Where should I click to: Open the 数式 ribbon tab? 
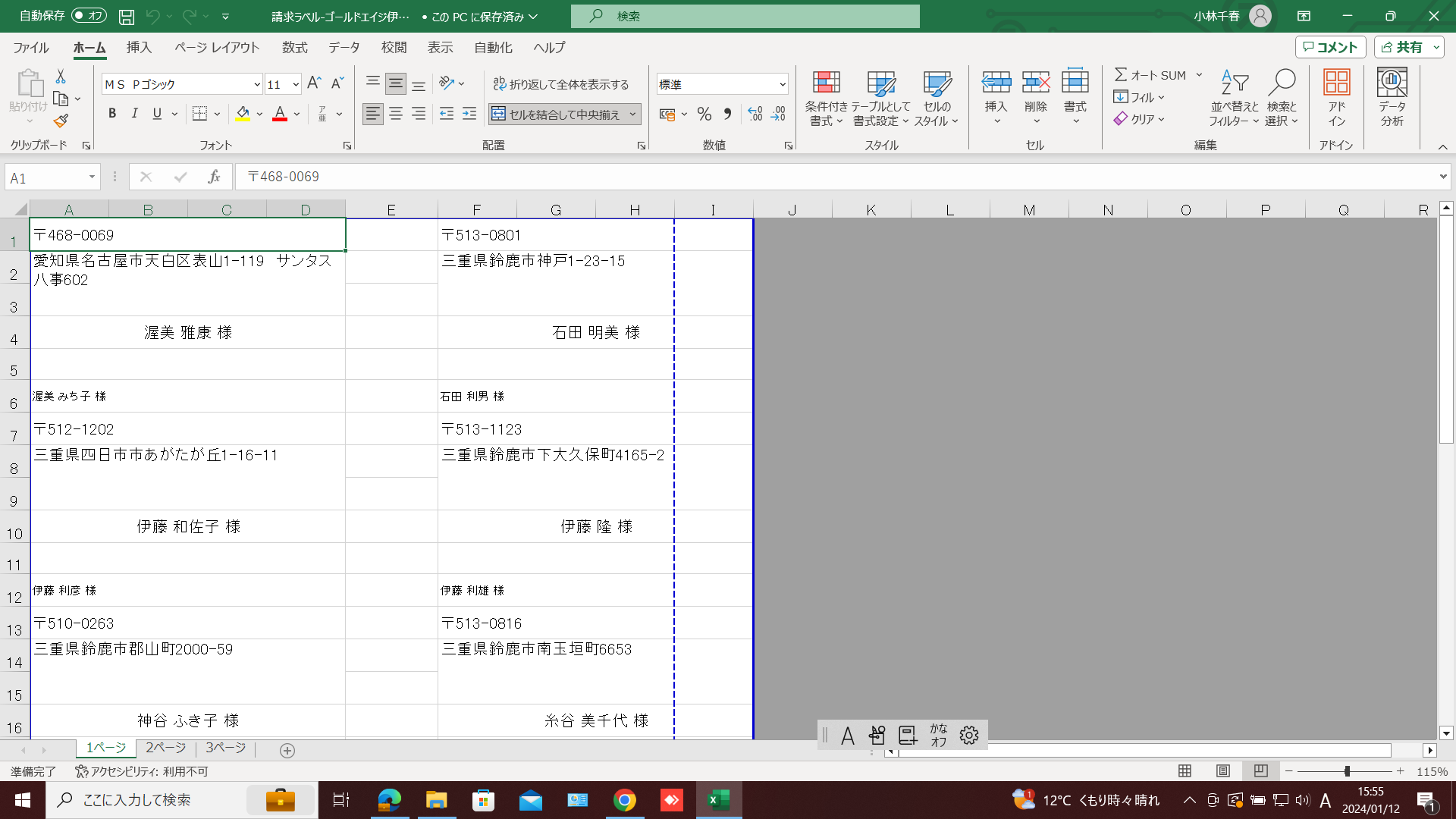[294, 47]
